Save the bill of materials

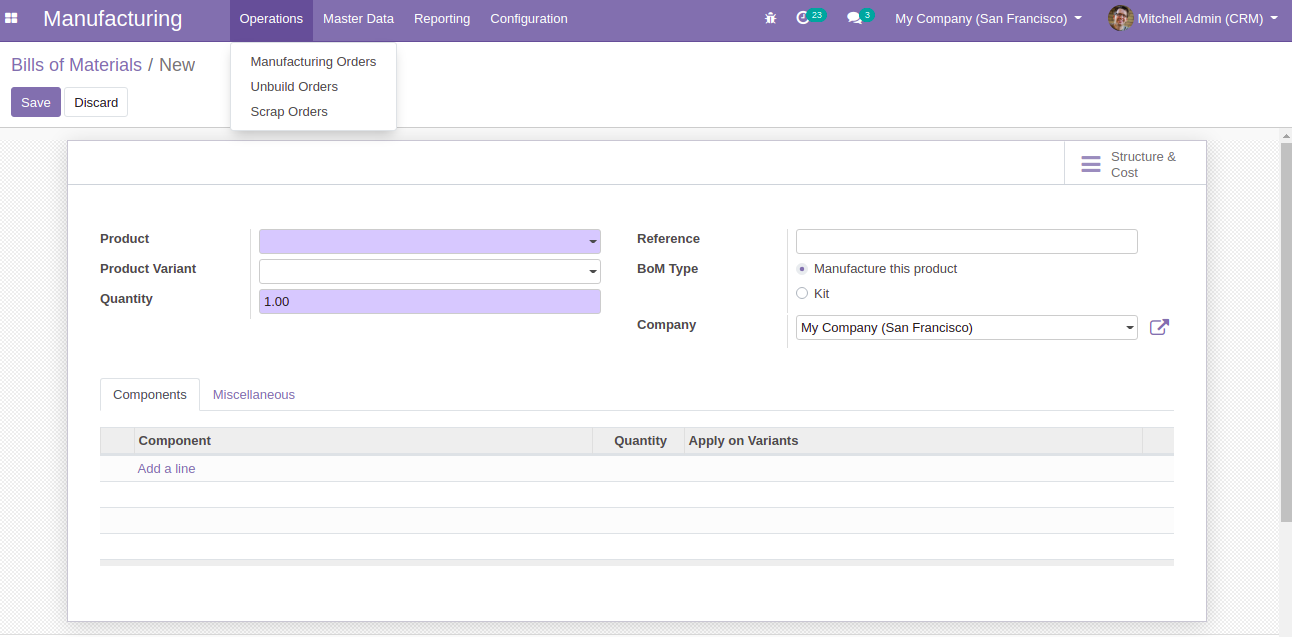36,102
